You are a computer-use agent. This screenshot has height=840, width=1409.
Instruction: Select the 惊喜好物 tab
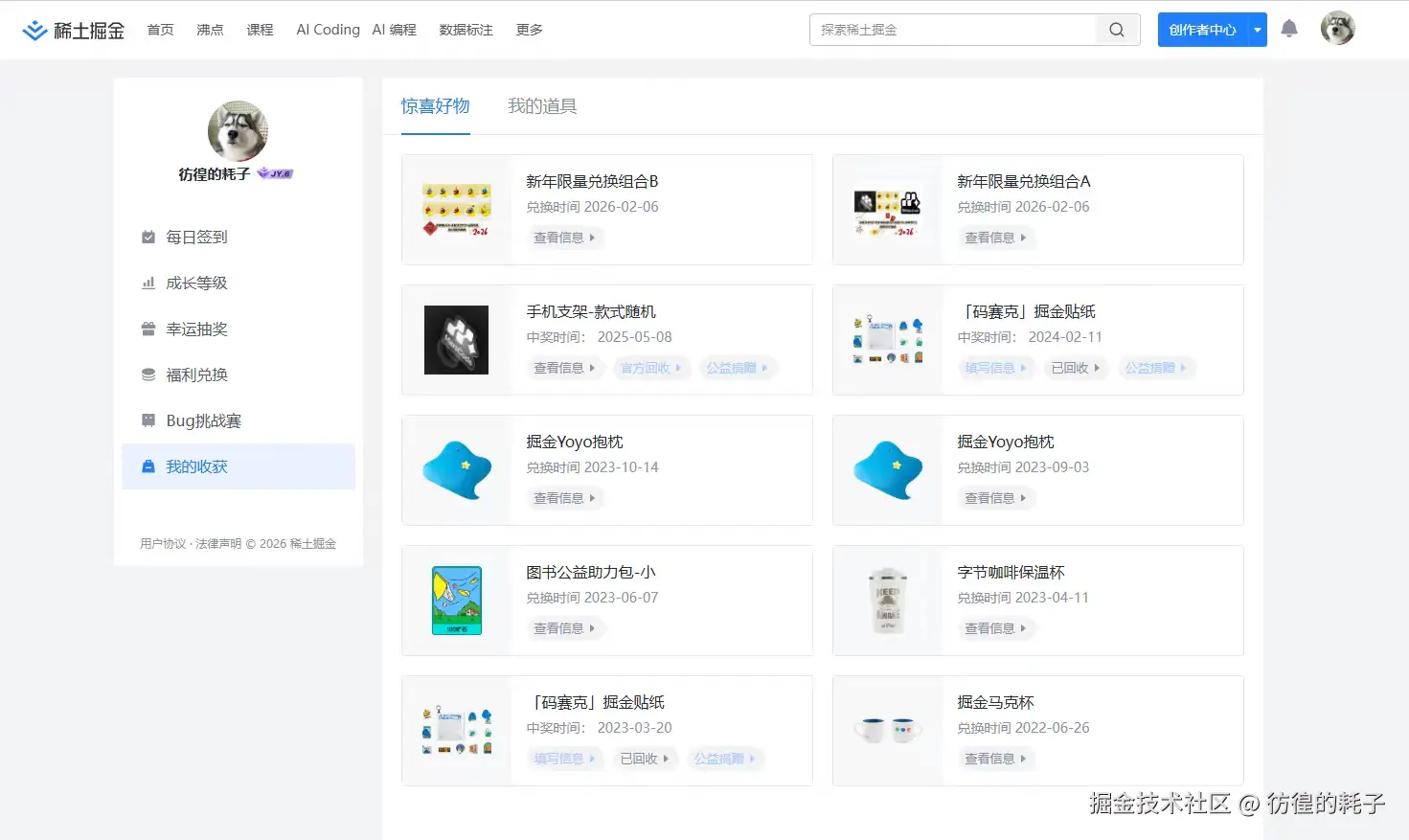pyautogui.click(x=435, y=106)
